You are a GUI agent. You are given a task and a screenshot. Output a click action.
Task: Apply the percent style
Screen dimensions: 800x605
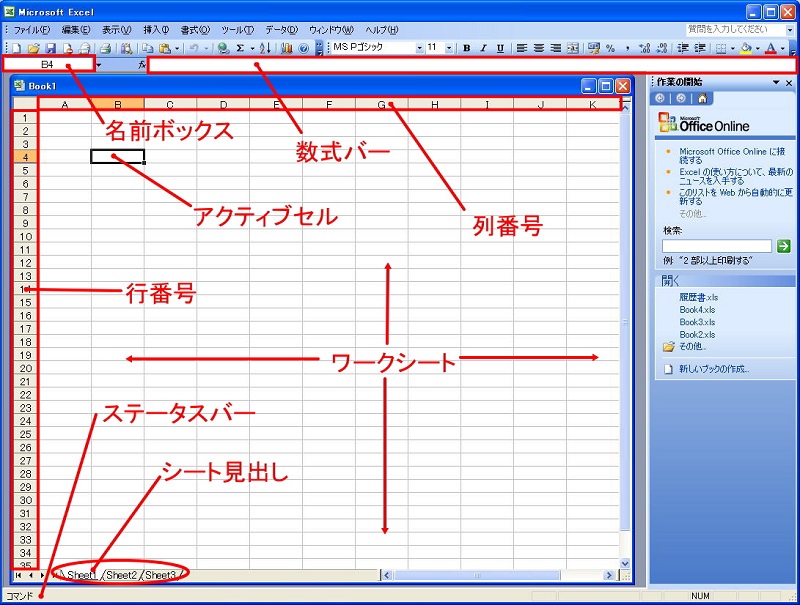(x=610, y=48)
